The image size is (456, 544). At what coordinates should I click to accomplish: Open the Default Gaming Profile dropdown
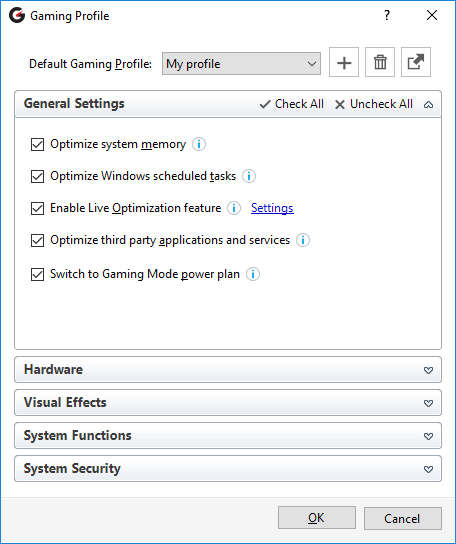click(241, 64)
